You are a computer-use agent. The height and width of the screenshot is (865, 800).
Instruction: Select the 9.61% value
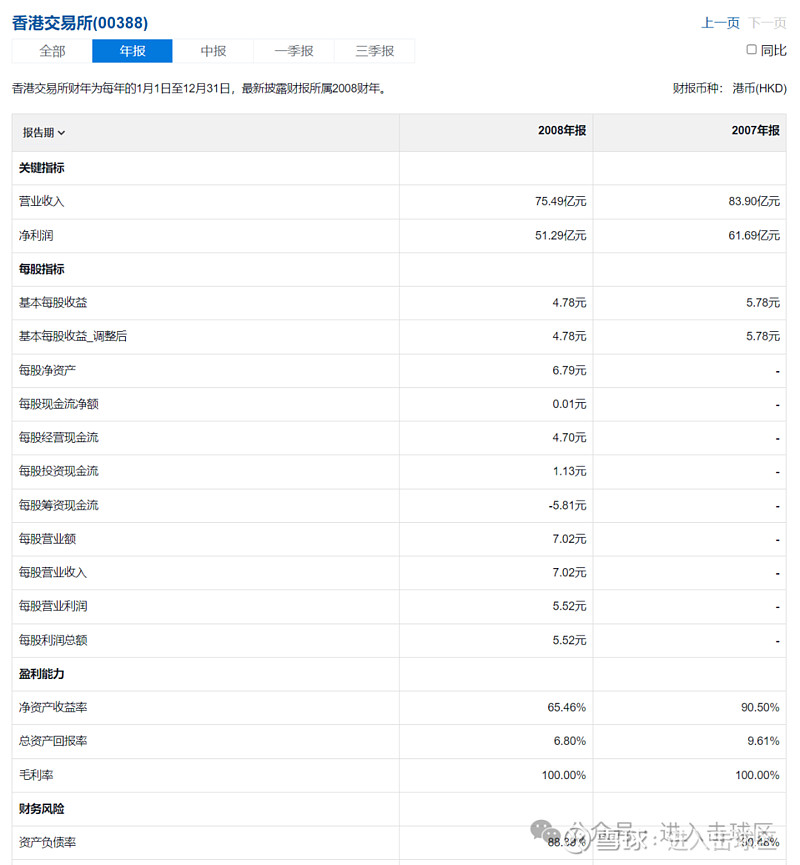click(764, 741)
